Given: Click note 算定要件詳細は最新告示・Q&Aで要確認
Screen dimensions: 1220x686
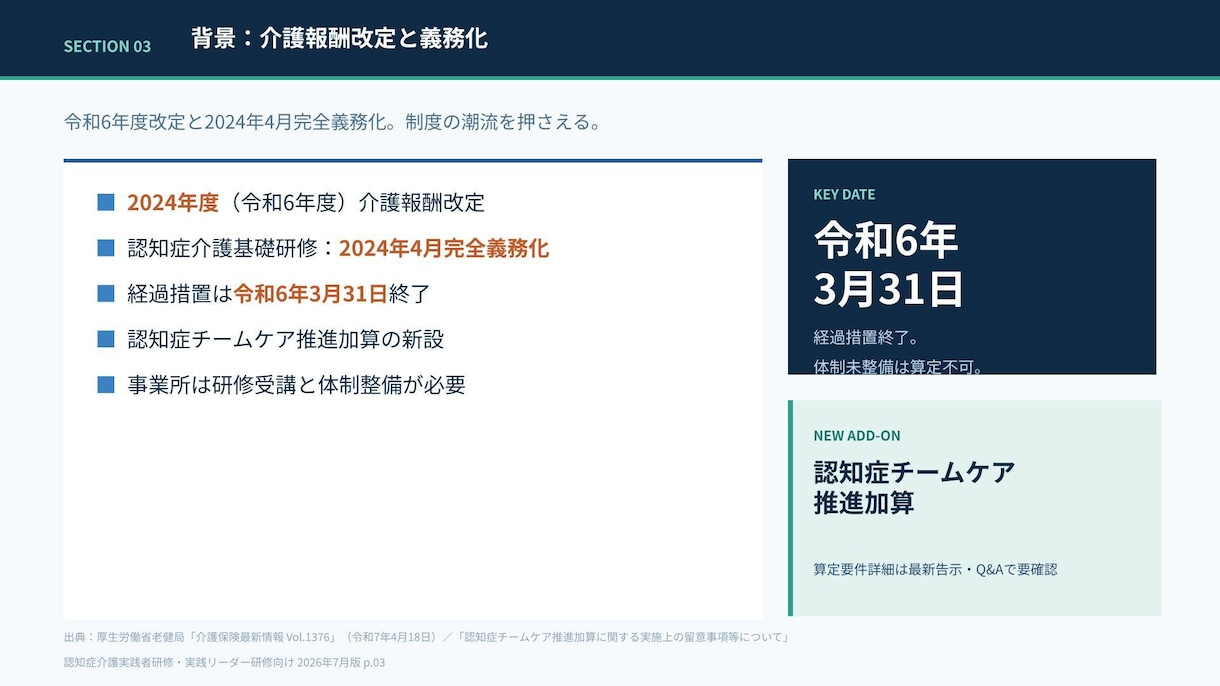Looking at the screenshot, I should 935,569.
